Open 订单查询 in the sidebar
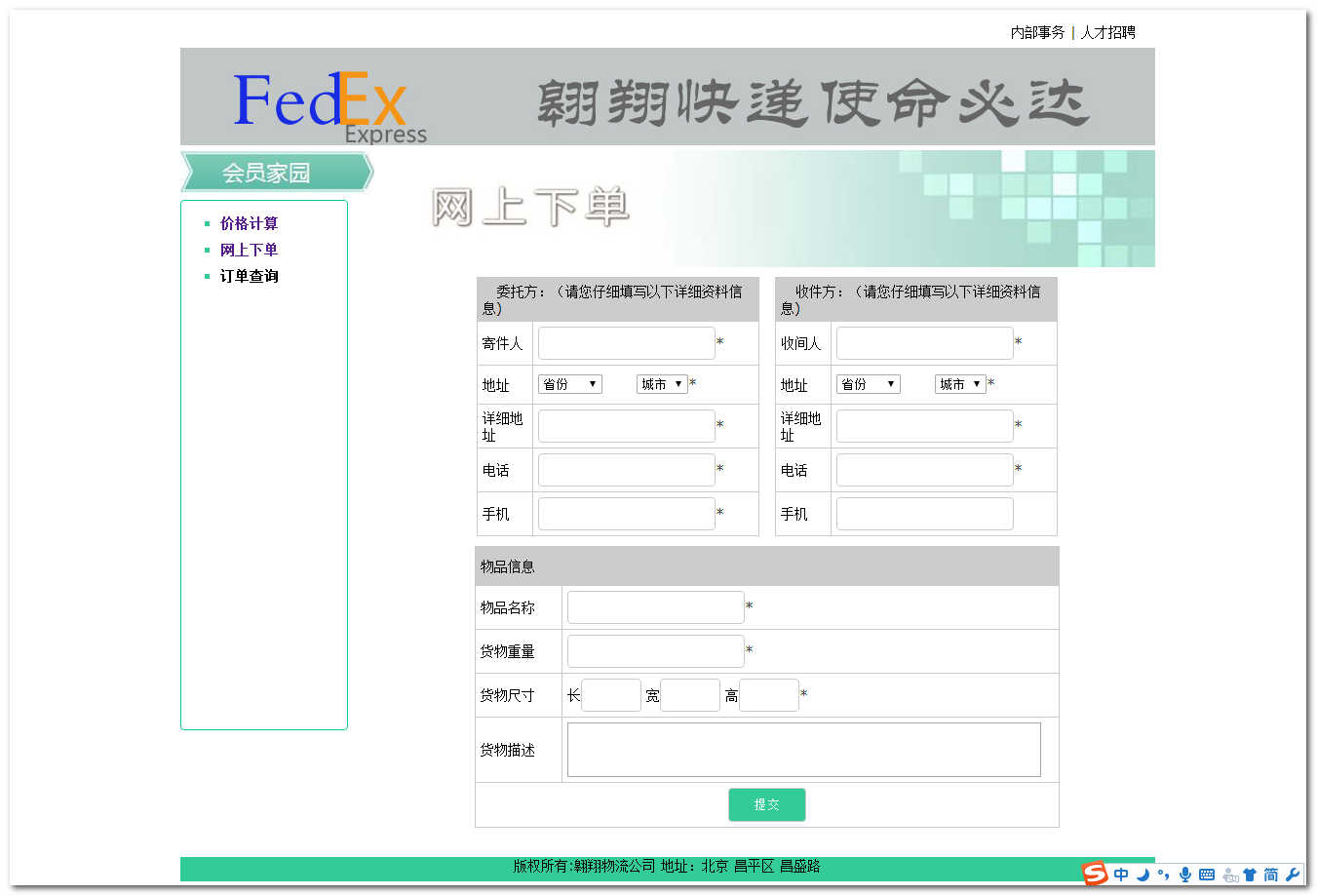This screenshot has width=1317, height=896. (249, 276)
